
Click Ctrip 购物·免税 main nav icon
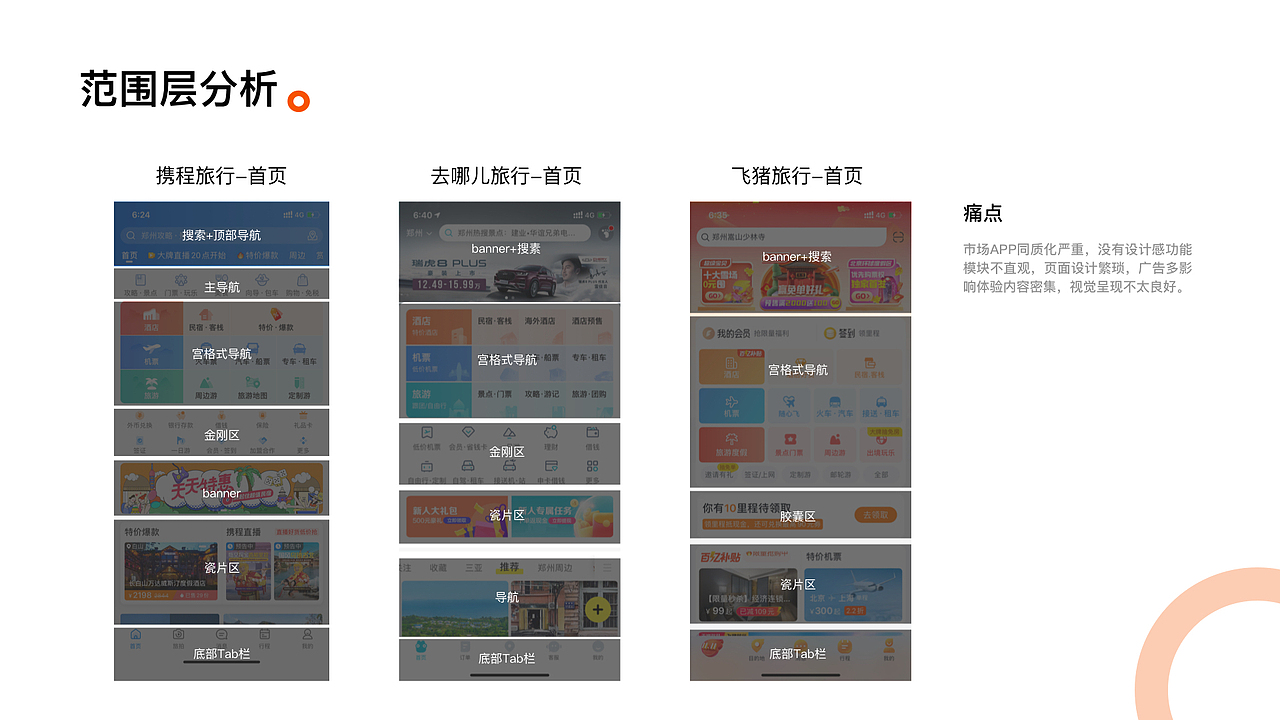pyautogui.click(x=303, y=286)
